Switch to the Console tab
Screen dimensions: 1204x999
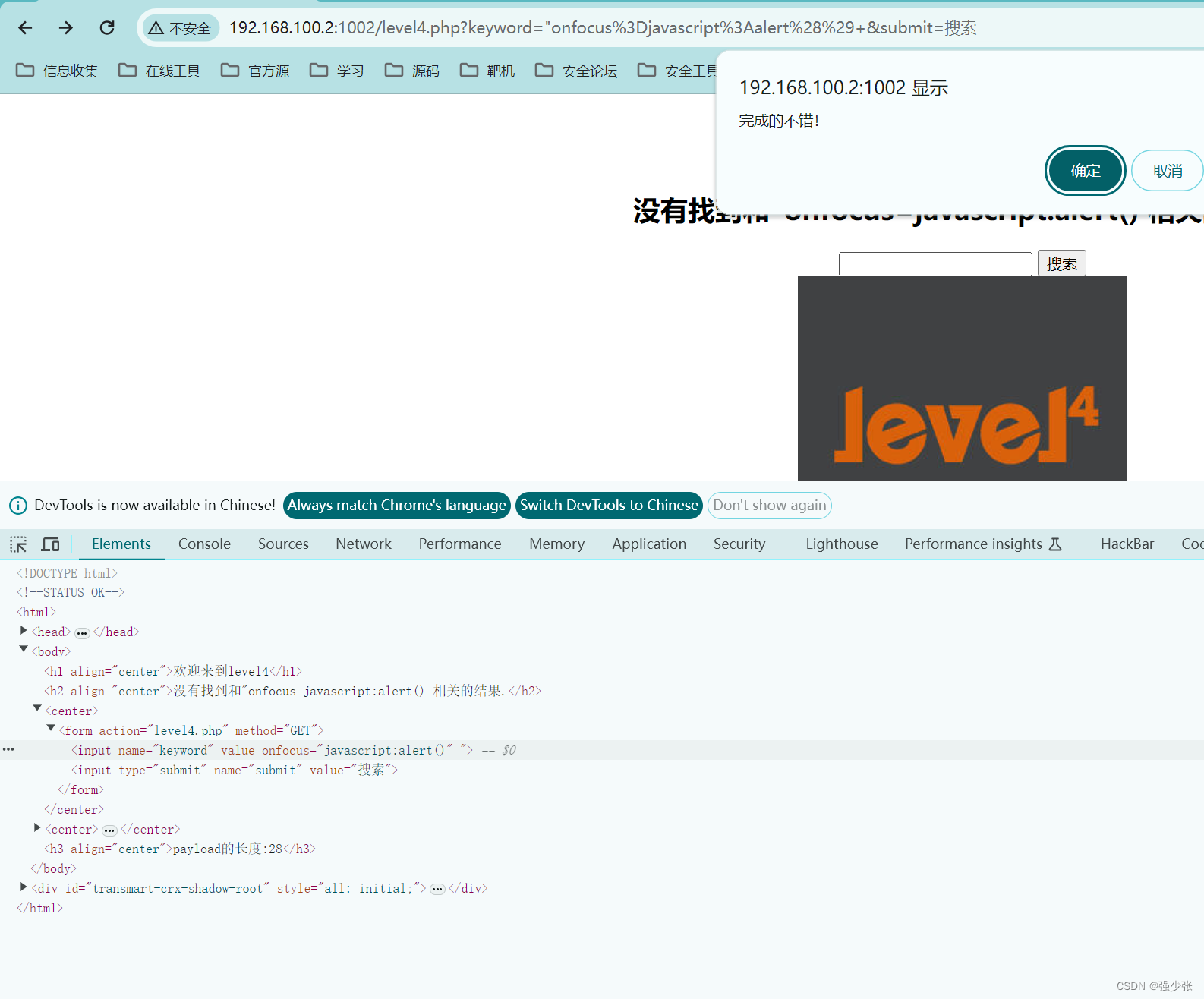click(x=204, y=544)
